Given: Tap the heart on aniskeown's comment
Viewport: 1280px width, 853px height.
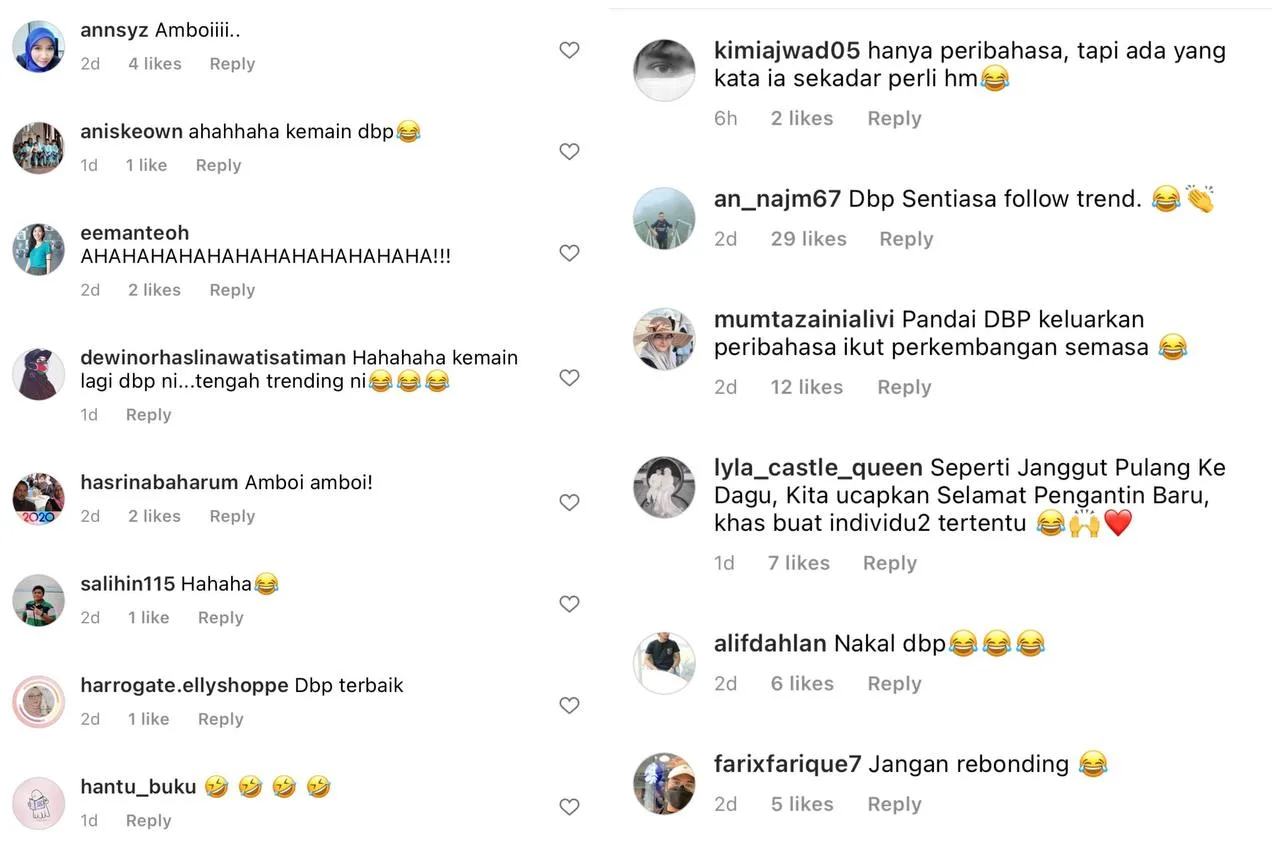Looking at the screenshot, I should pyautogui.click(x=569, y=152).
